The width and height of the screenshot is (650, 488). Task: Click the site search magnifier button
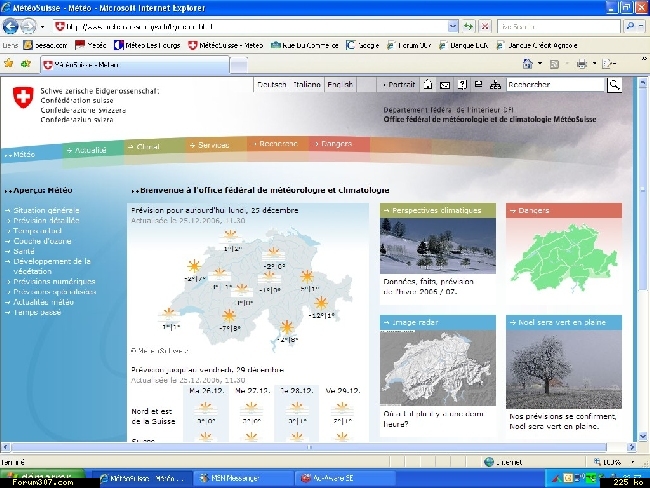pyautogui.click(x=614, y=85)
